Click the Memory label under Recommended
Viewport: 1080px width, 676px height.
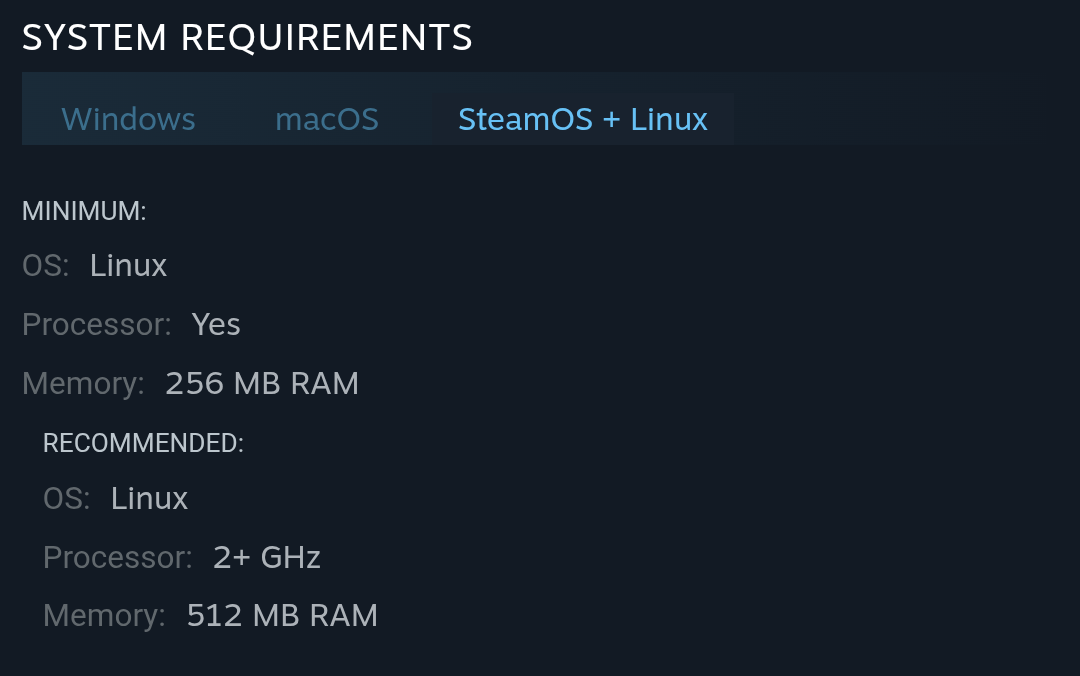(x=104, y=615)
